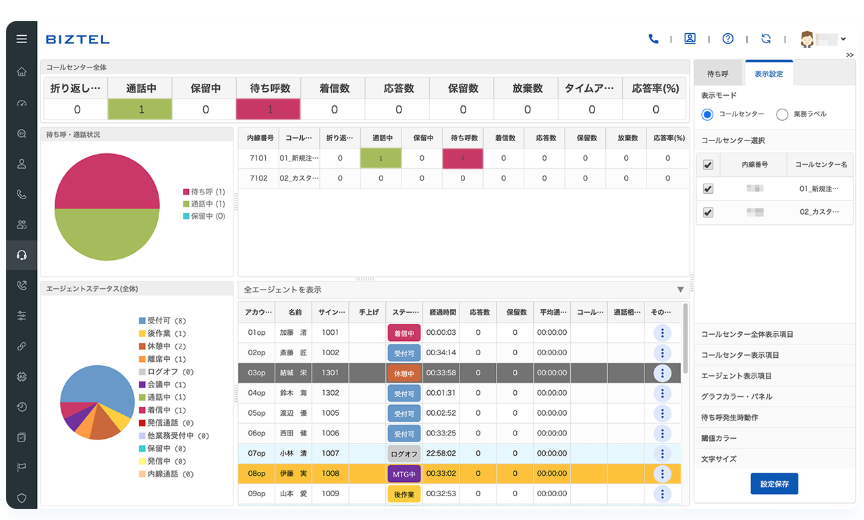Select the headset monitoring icon in sidebar
864x520 pixels.
[22, 255]
